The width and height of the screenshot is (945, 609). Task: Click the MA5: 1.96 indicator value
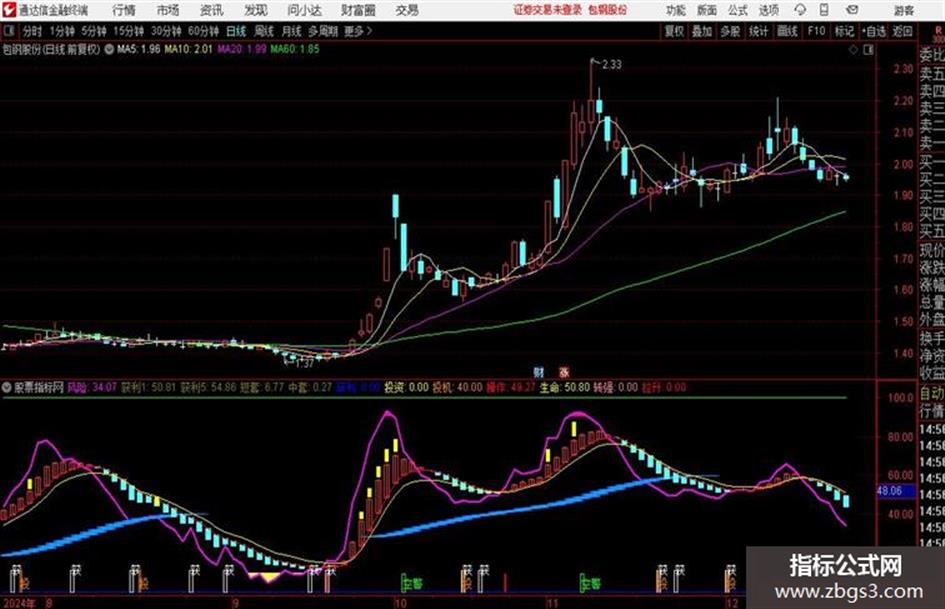pos(139,49)
